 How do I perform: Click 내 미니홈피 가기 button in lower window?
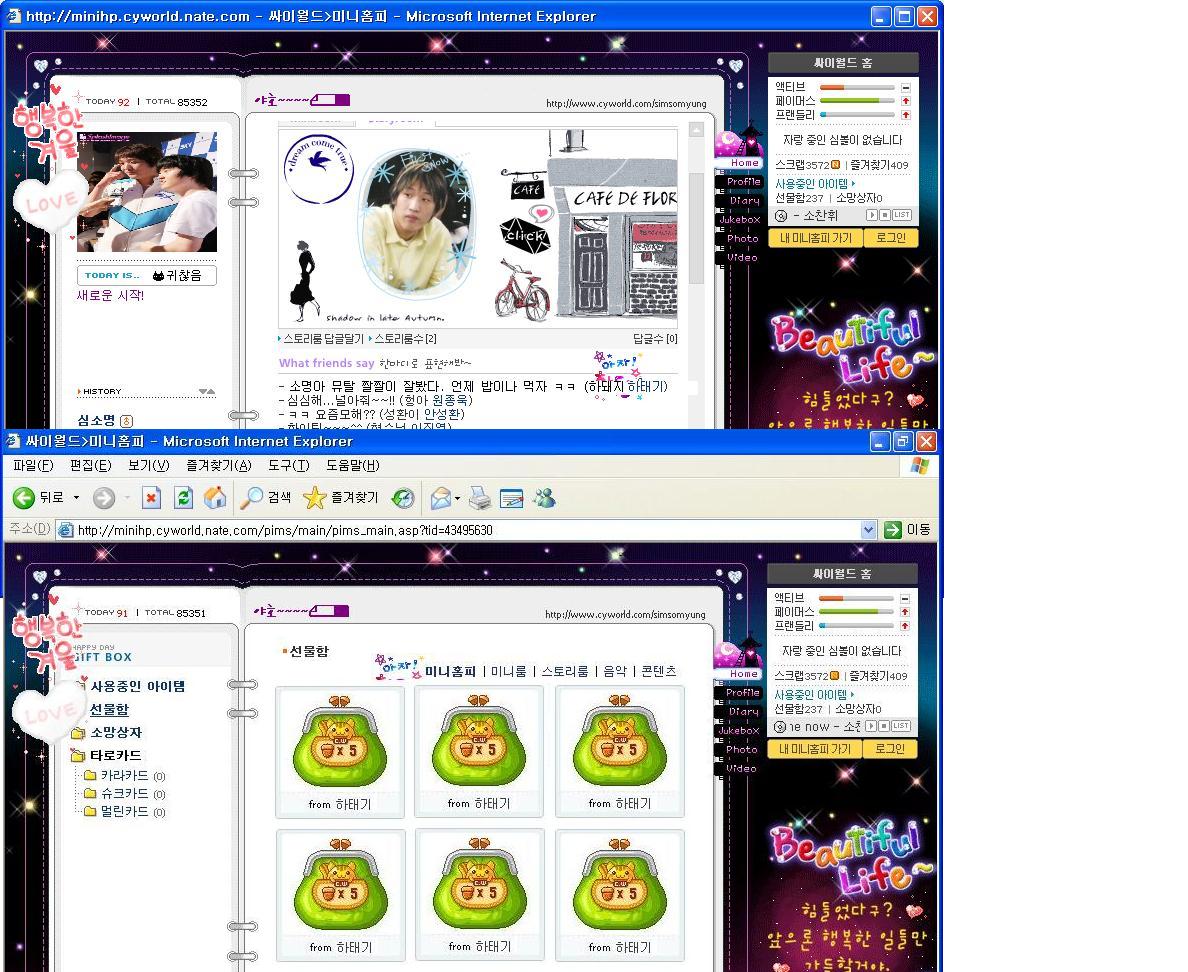pyautogui.click(x=815, y=749)
